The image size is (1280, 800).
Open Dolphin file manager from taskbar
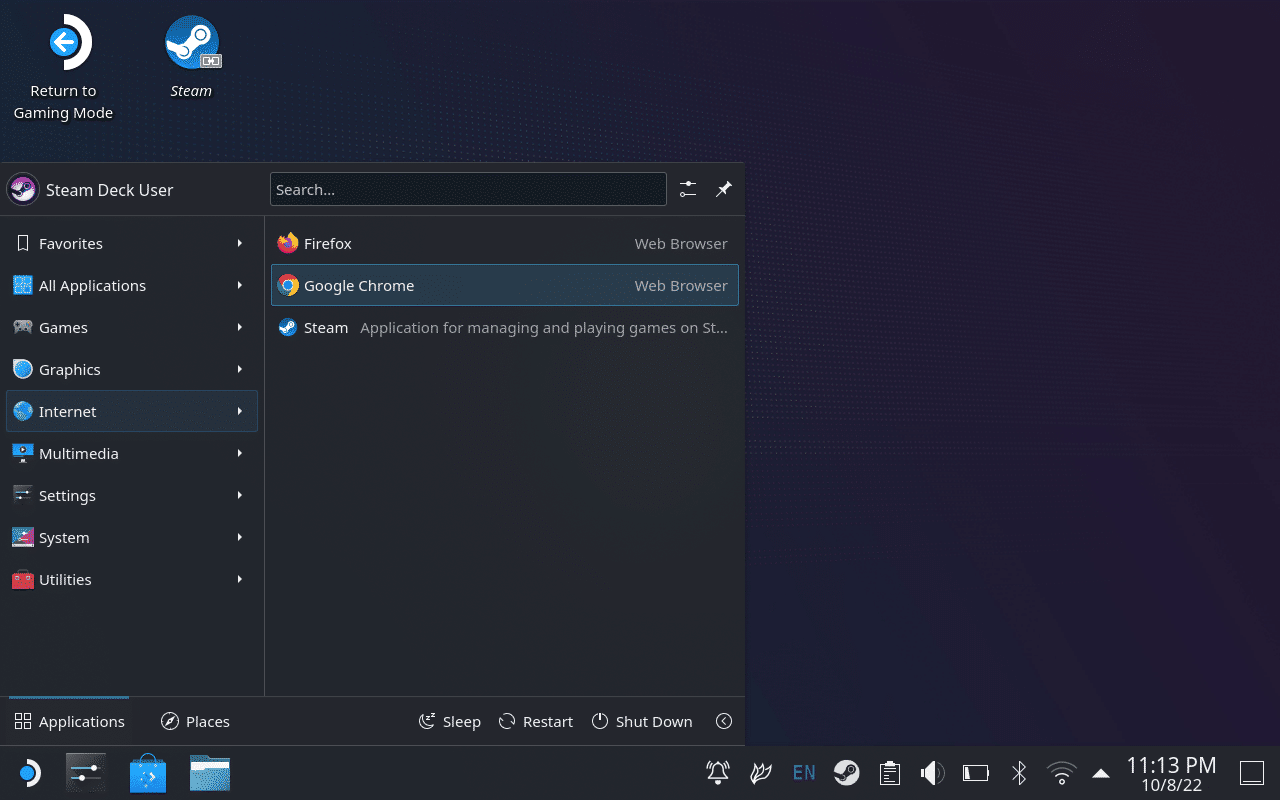210,773
